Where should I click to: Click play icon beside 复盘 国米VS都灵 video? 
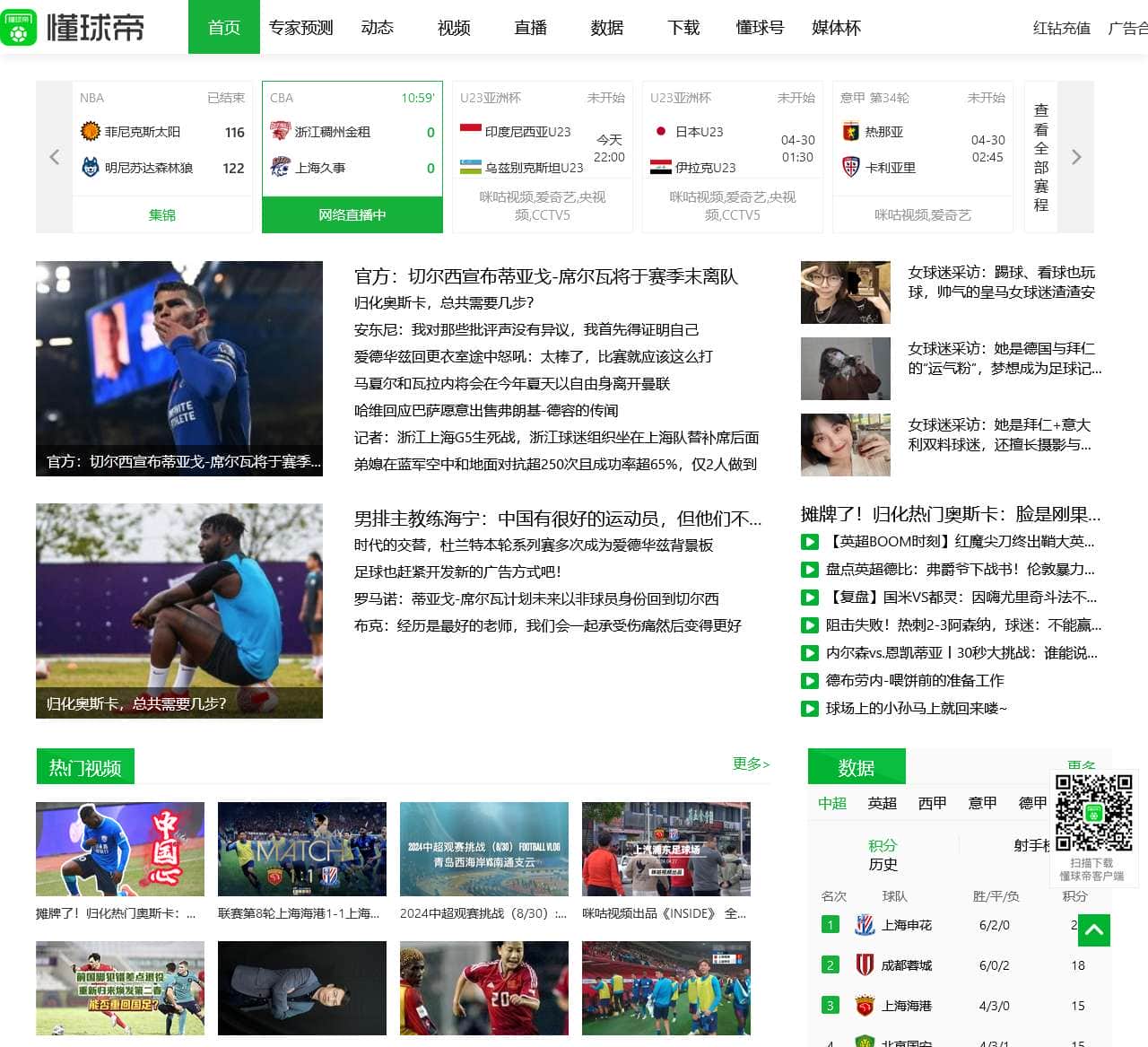[x=809, y=598]
